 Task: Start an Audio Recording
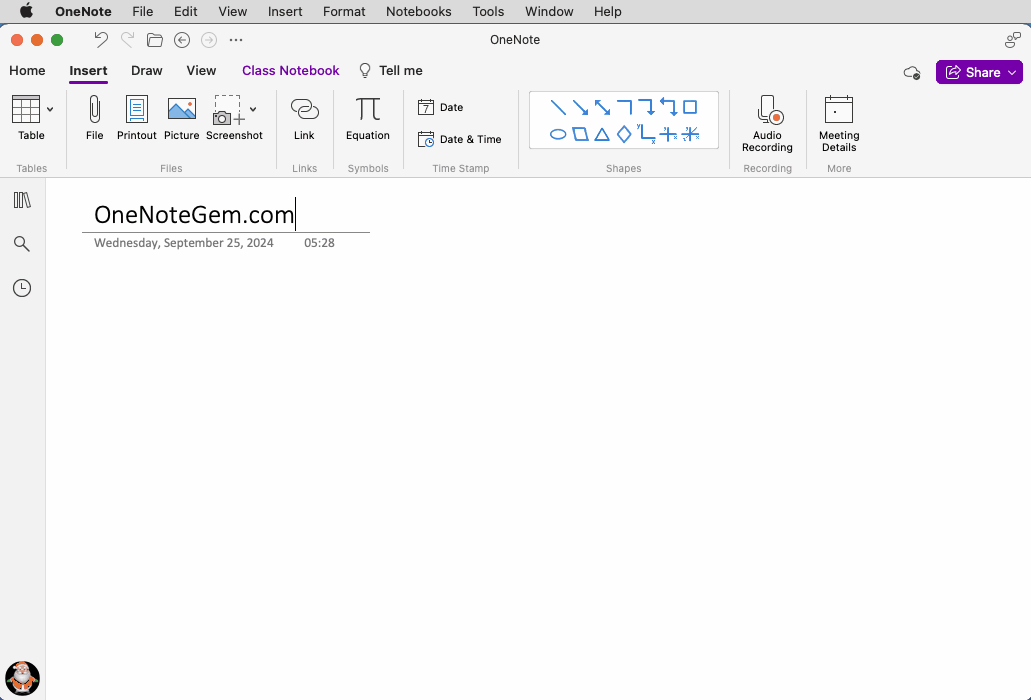click(767, 124)
